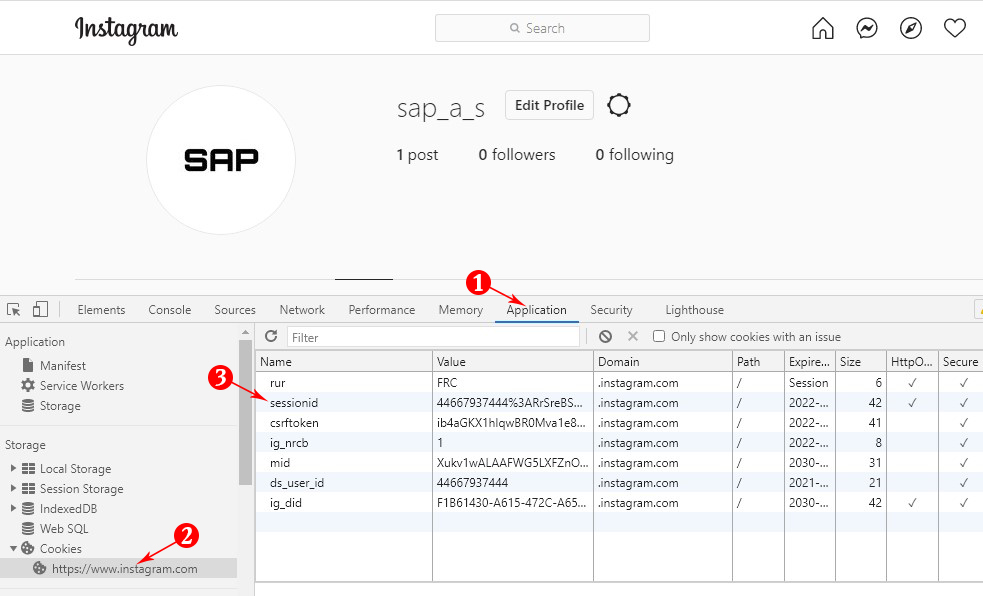Click the rur cookie value FRC
The width and height of the screenshot is (983, 596).
tap(447, 382)
